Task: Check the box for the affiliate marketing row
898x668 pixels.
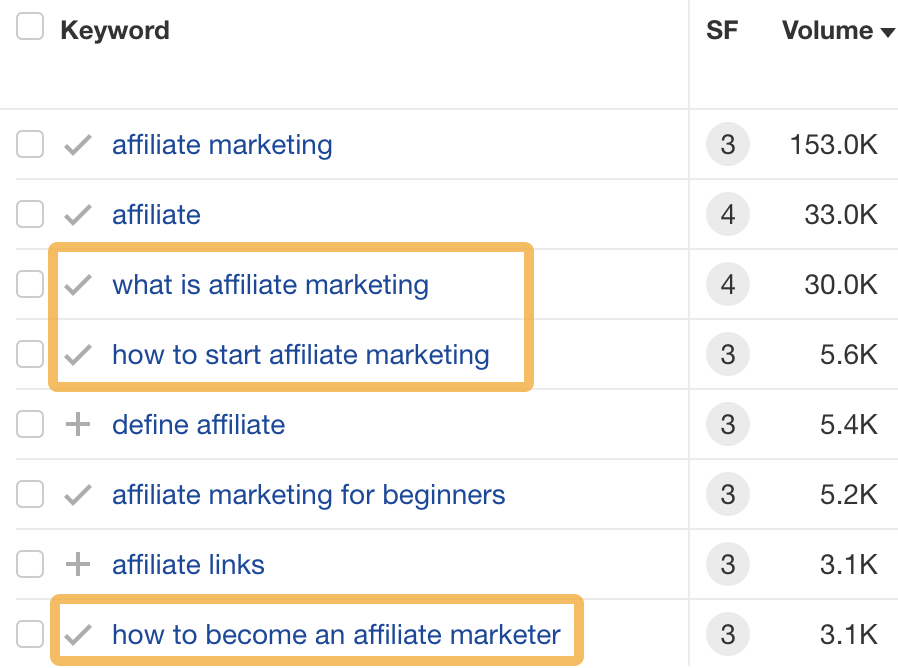Action: [x=30, y=144]
